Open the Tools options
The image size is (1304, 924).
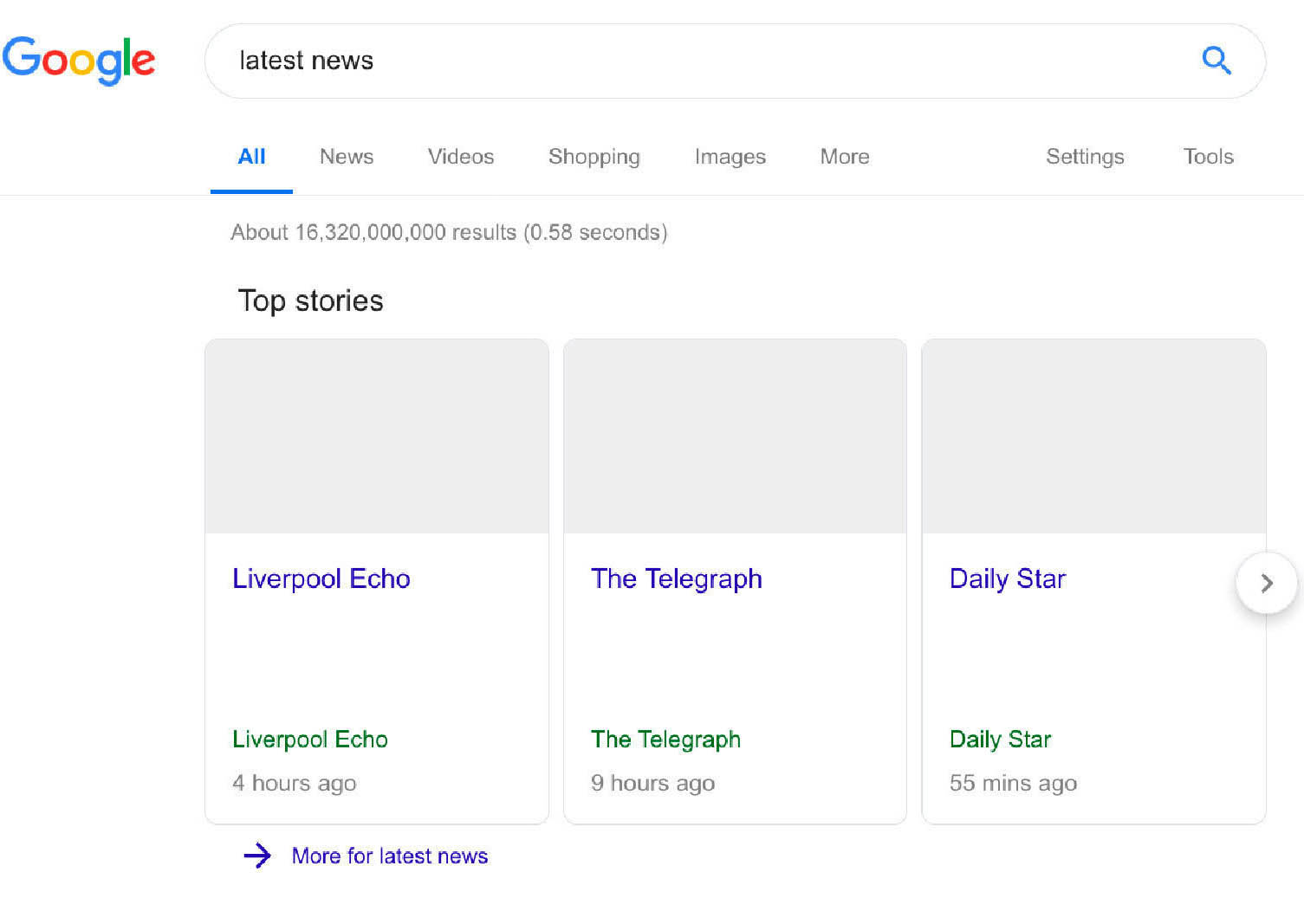point(1207,157)
